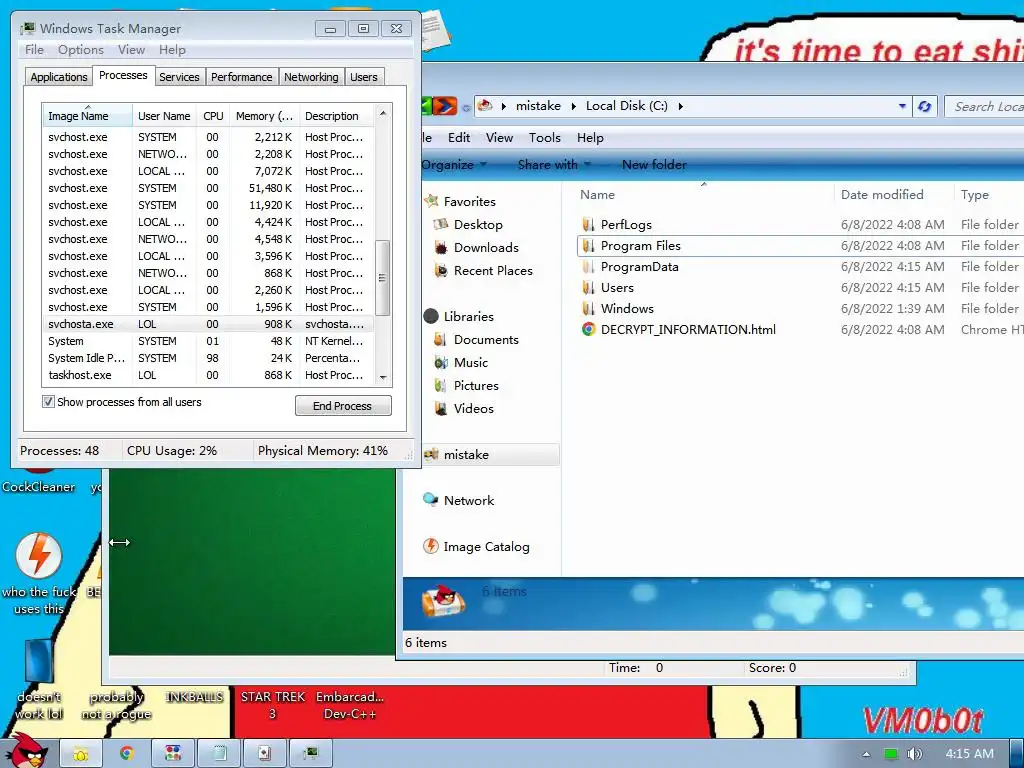1024x768 pixels.
Task: Open Videos library in sidebar
Action: [473, 409]
